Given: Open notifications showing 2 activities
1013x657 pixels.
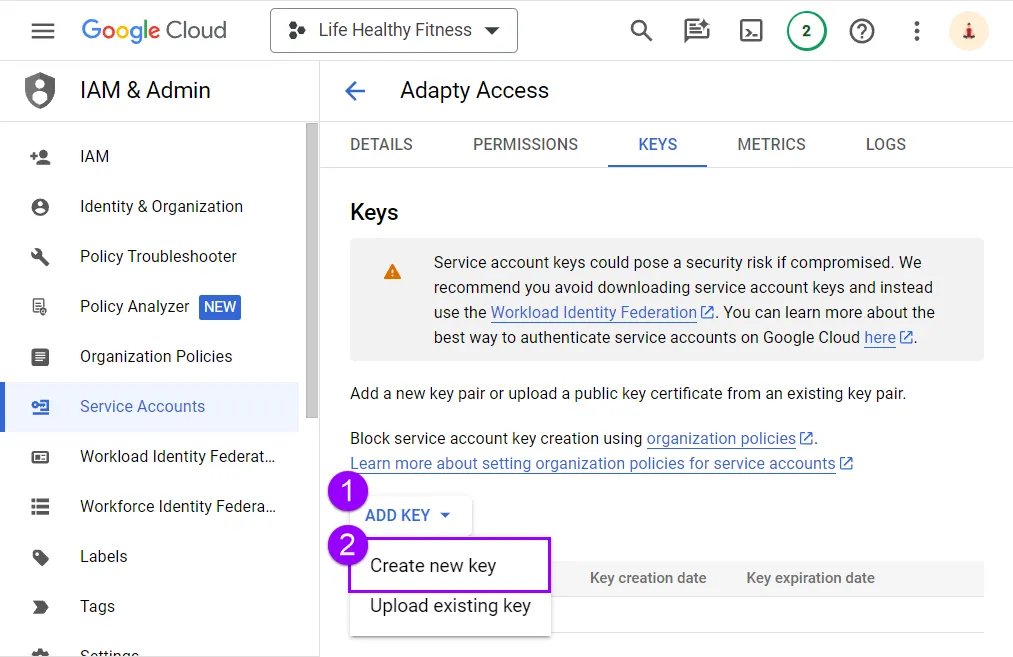Looking at the screenshot, I should 806,31.
